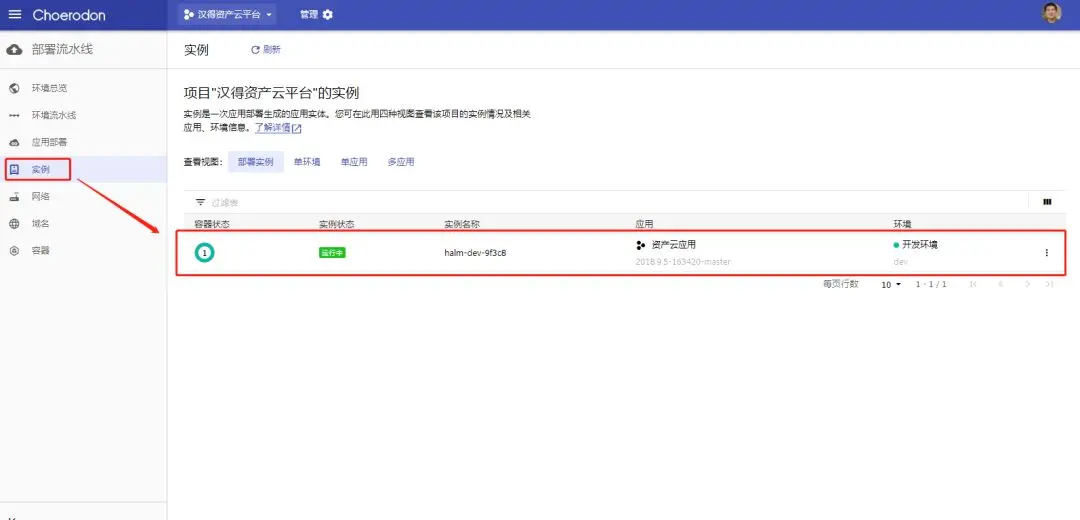
Task: Go to first page arrow
Action: pyautogui.click(x=973, y=284)
